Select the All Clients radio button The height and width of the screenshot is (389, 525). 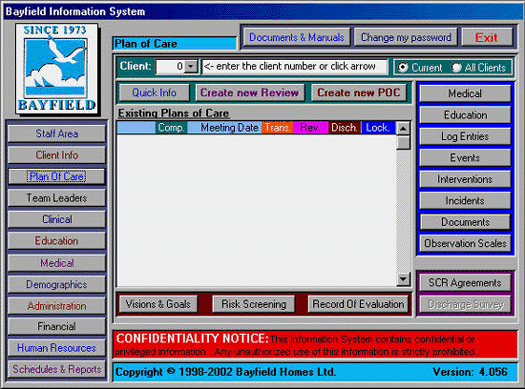(456, 67)
